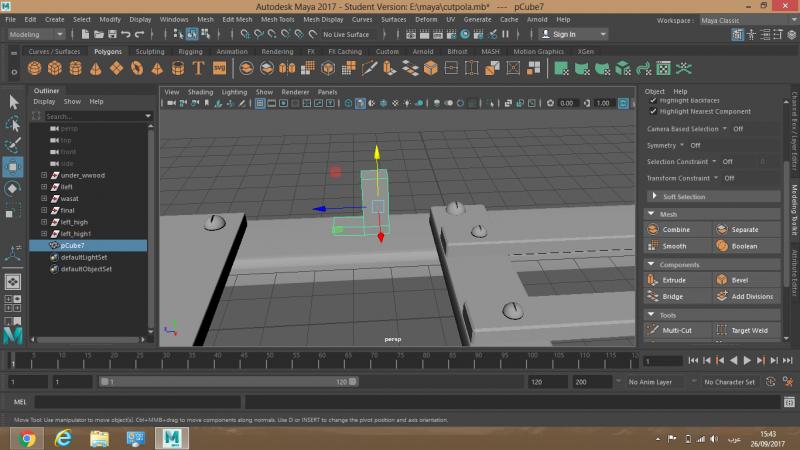The width and height of the screenshot is (800, 450).
Task: Click frame 50 on the time slider
Action: tap(269, 361)
